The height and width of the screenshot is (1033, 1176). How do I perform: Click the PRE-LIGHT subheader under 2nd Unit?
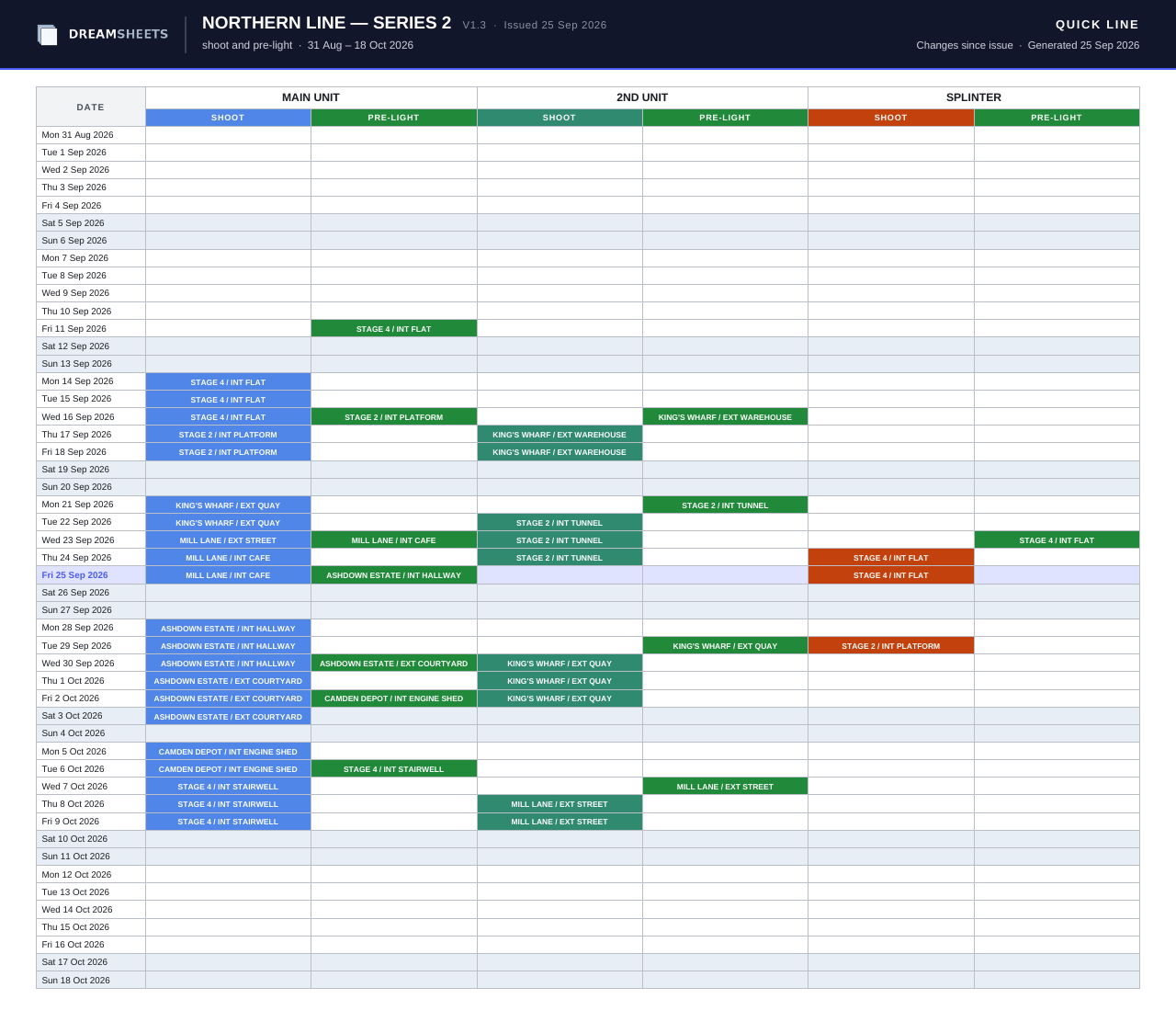[725, 118]
